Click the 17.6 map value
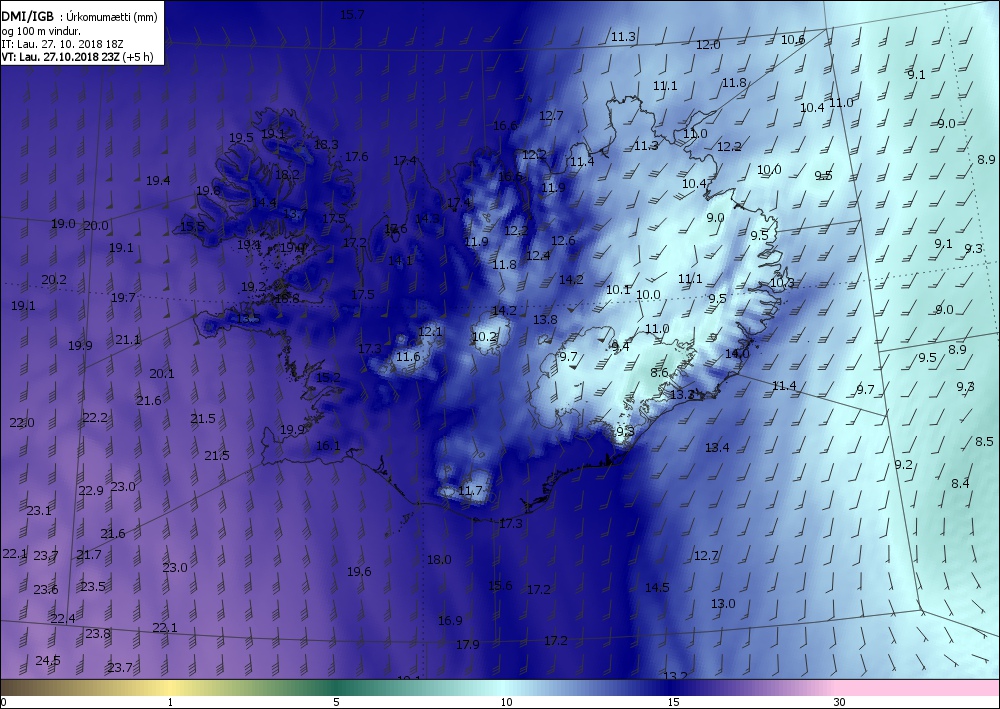 click(x=357, y=157)
